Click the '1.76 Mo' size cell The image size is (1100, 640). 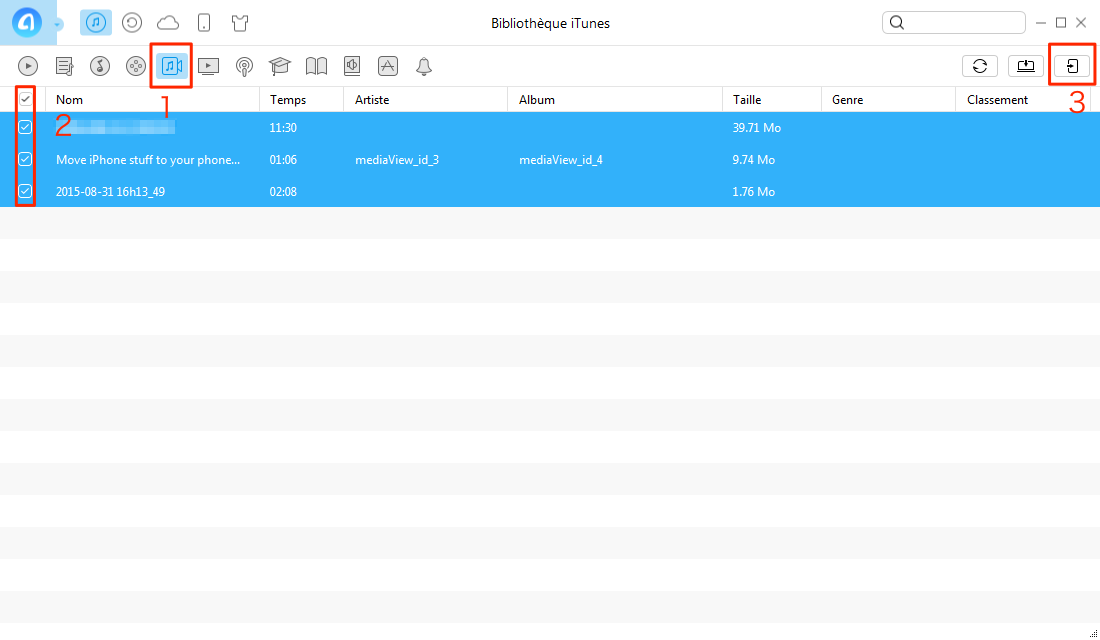coord(753,192)
